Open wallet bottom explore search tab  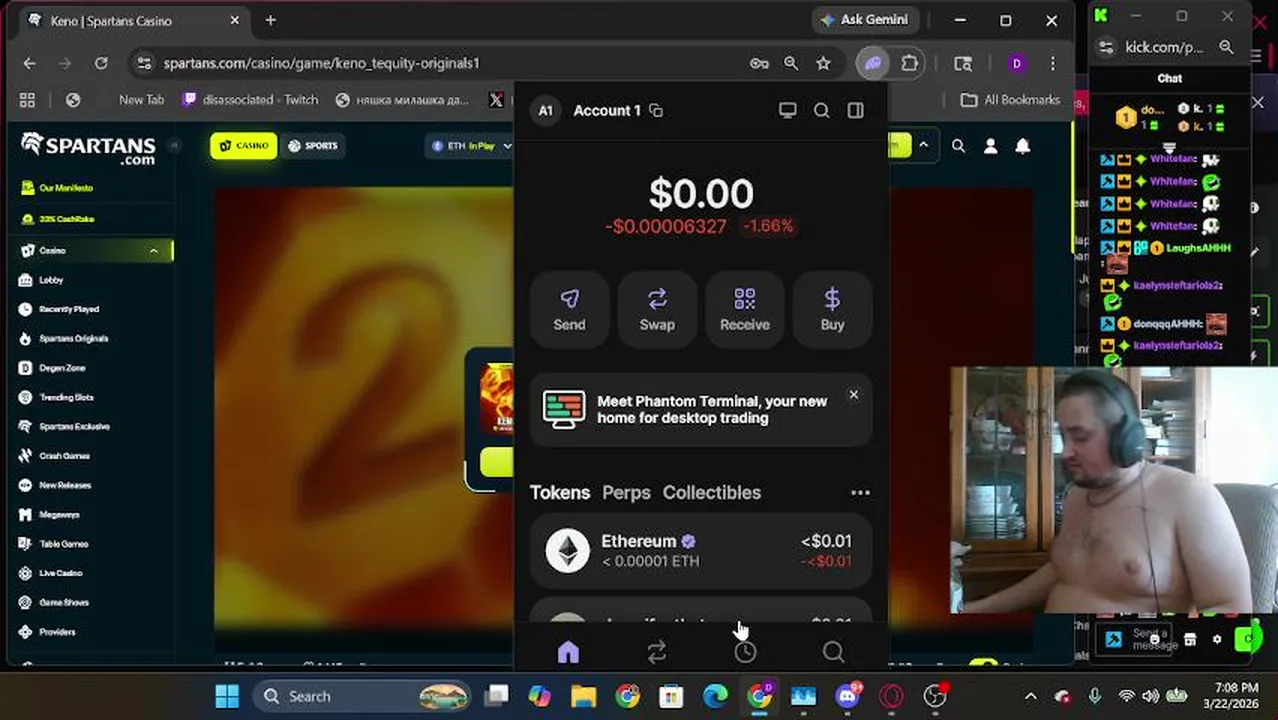point(833,653)
